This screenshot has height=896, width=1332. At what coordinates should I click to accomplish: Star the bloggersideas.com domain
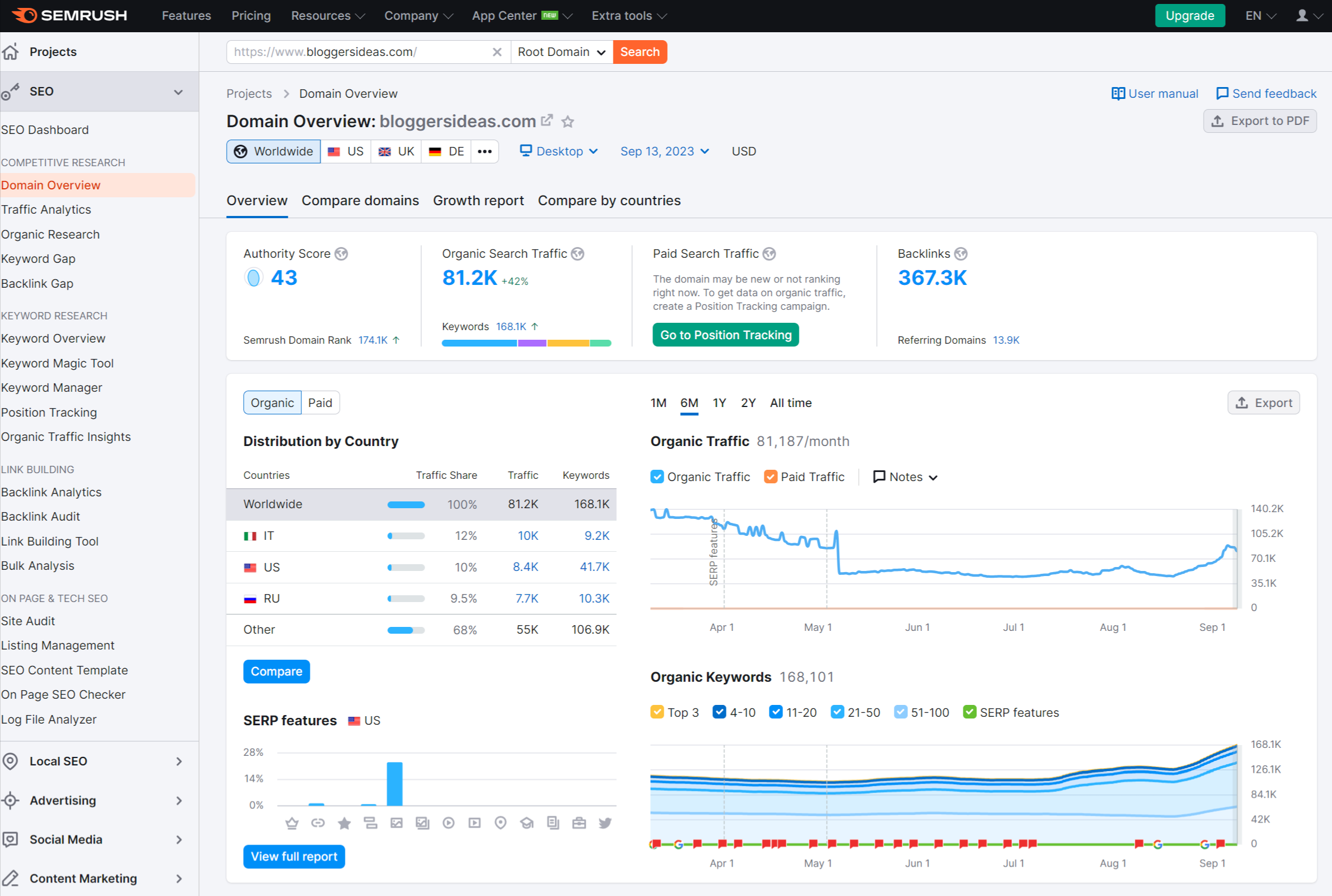[568, 121]
